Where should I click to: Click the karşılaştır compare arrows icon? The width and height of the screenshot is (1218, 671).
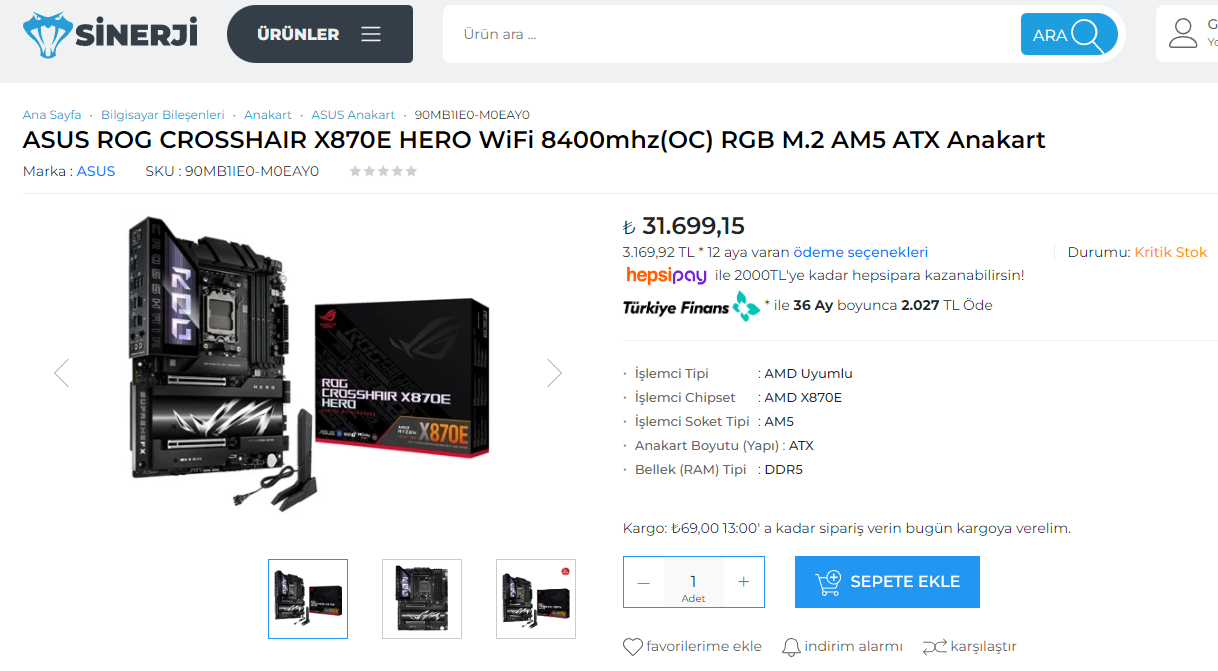(x=934, y=647)
